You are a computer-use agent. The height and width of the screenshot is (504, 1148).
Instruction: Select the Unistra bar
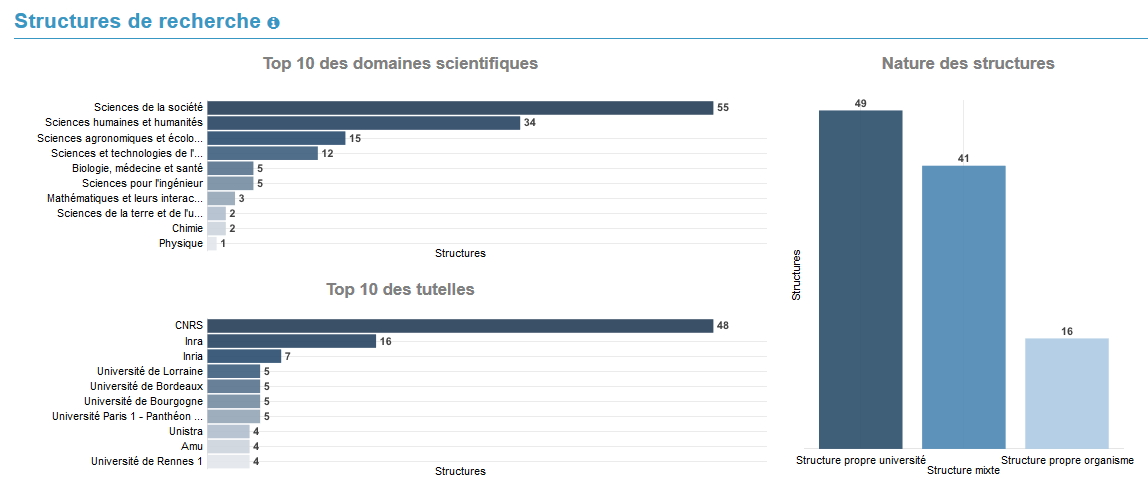(x=228, y=431)
